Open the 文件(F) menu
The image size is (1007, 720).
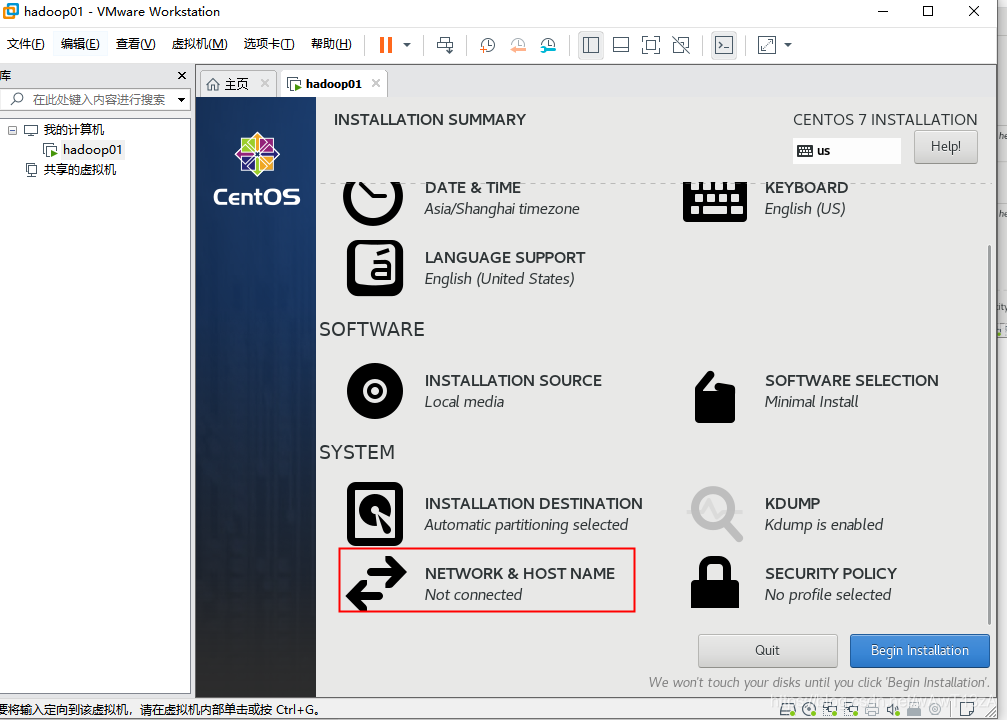pos(26,44)
